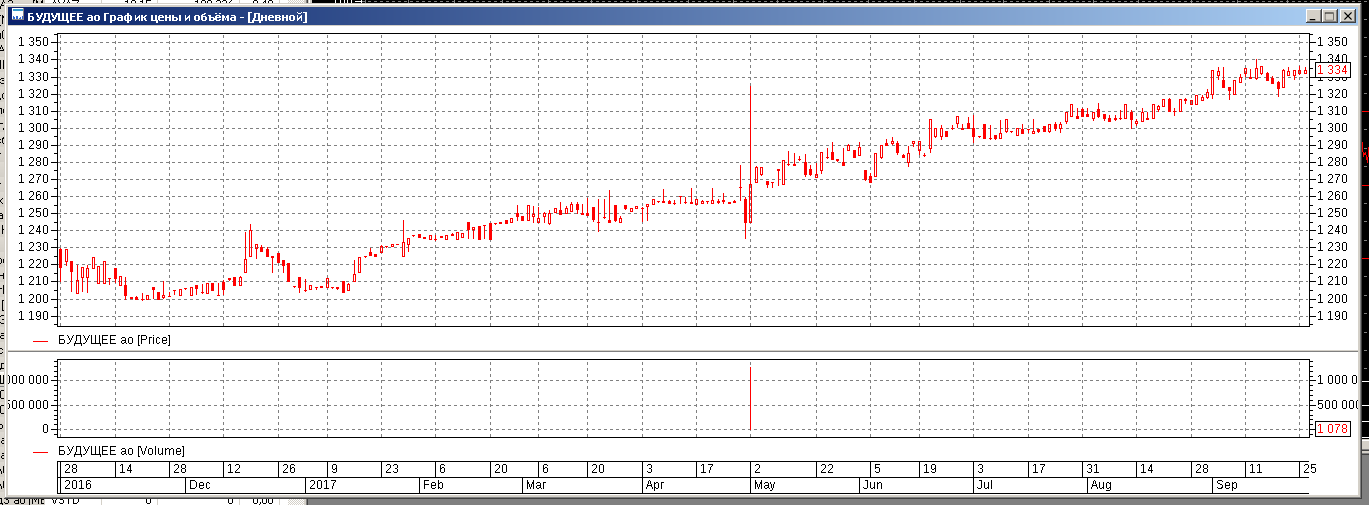Click the '2016' year label on time axis

point(76,485)
